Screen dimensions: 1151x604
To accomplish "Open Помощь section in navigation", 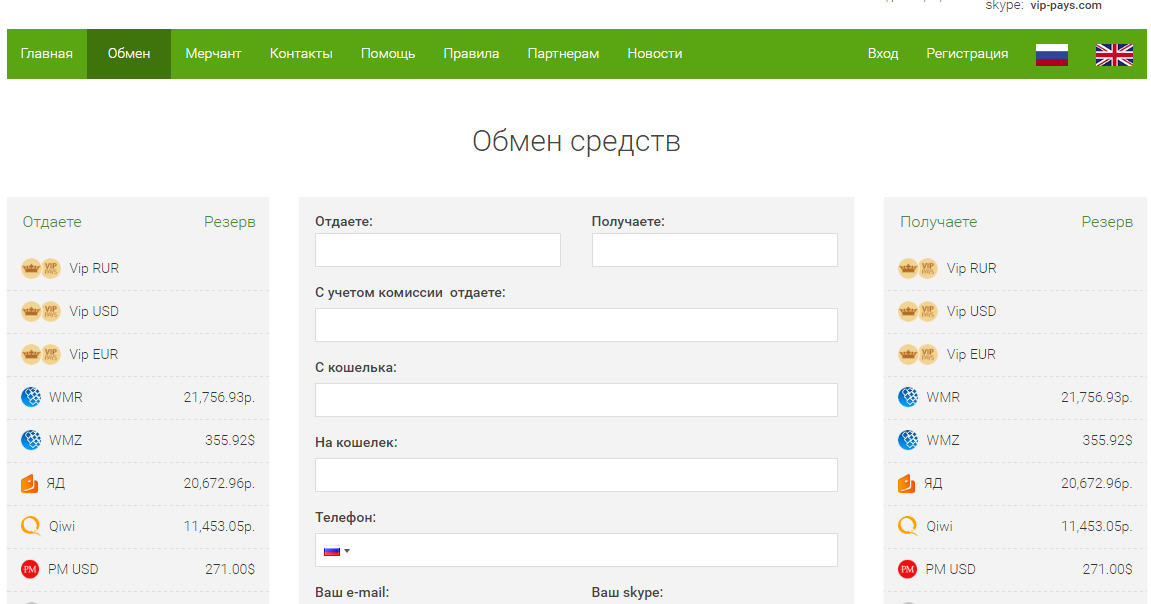I will (388, 54).
